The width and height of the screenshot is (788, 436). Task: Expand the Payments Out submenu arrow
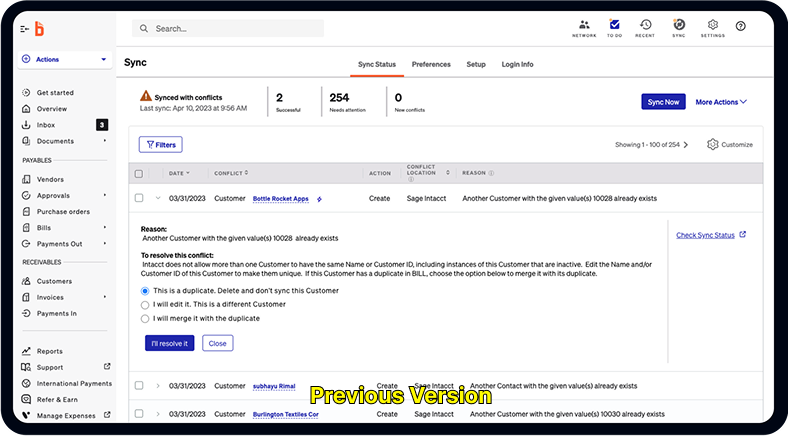pos(105,243)
